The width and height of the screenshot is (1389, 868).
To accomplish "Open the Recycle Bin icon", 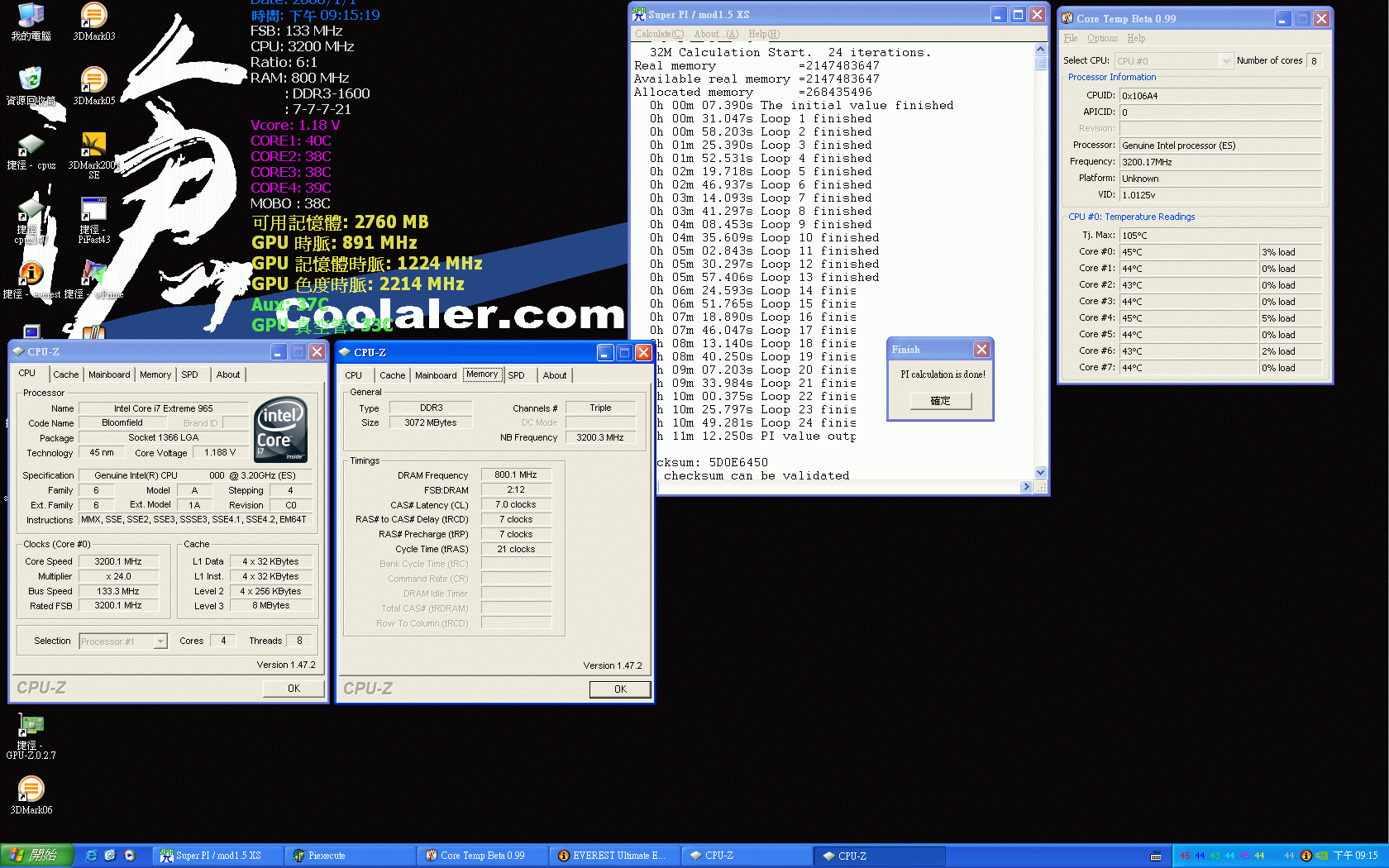I will (31, 86).
